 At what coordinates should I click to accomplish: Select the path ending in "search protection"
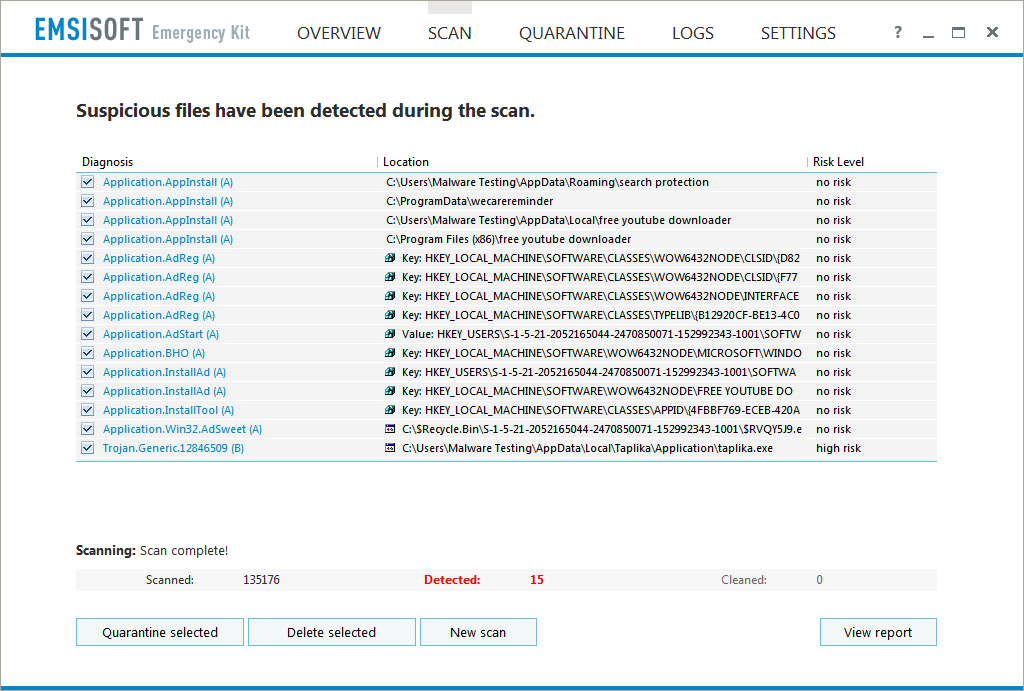pos(547,182)
